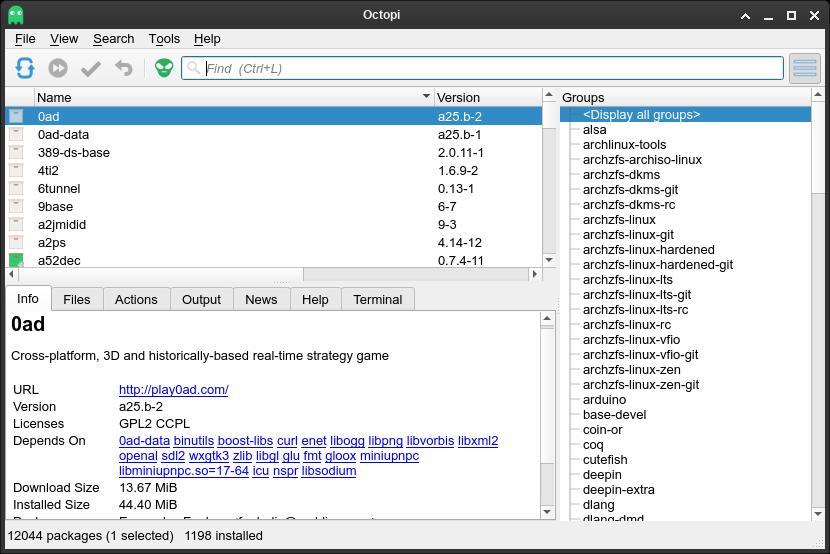Toggle the groups panel hamburger button
830x554 pixels.
pyautogui.click(x=805, y=68)
